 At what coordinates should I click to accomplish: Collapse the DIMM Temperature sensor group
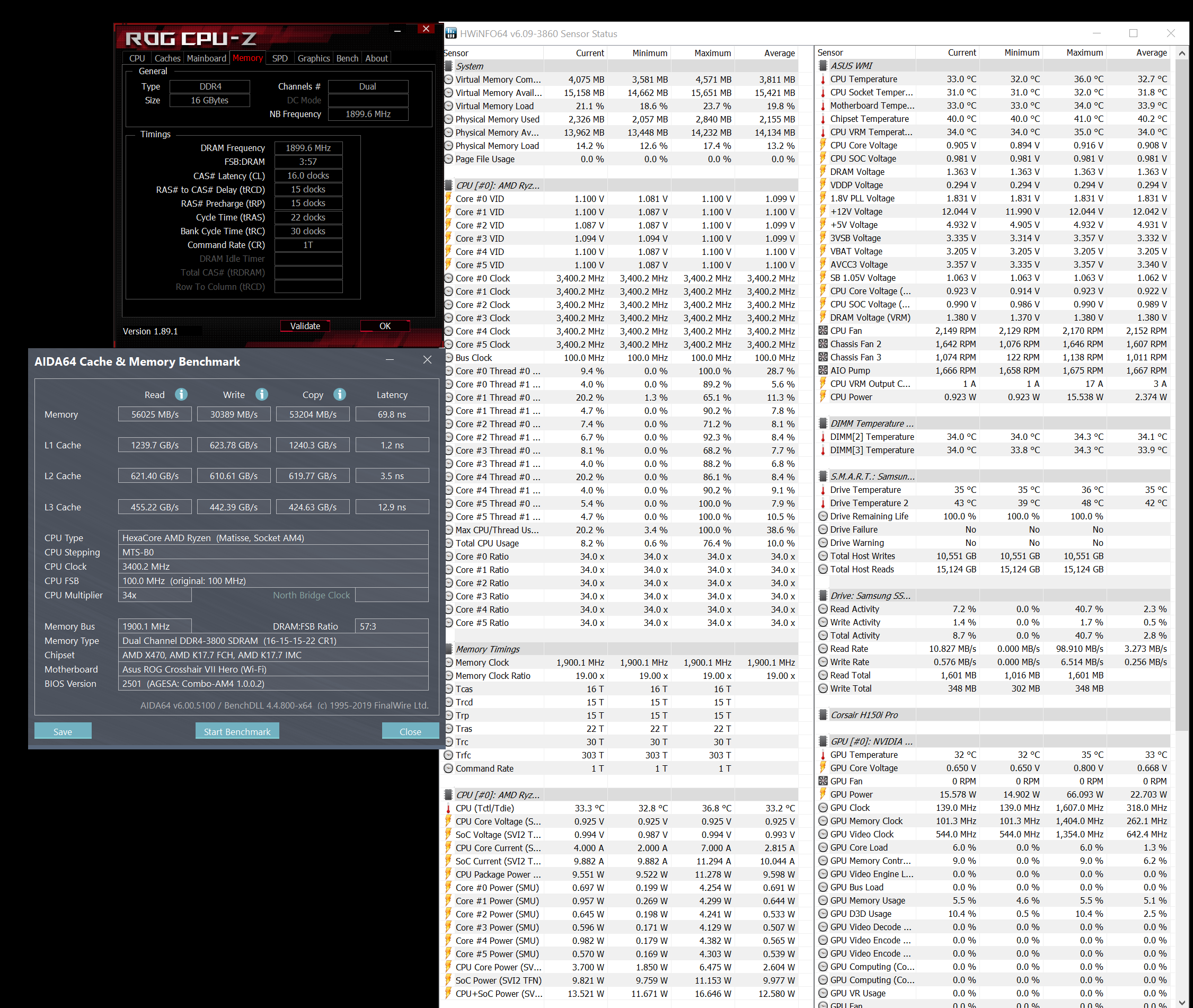point(823,423)
